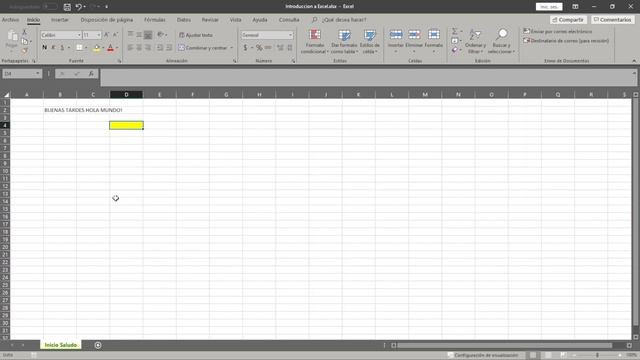Click the Decrease font size icon
The height and width of the screenshot is (360, 640).
coord(115,35)
